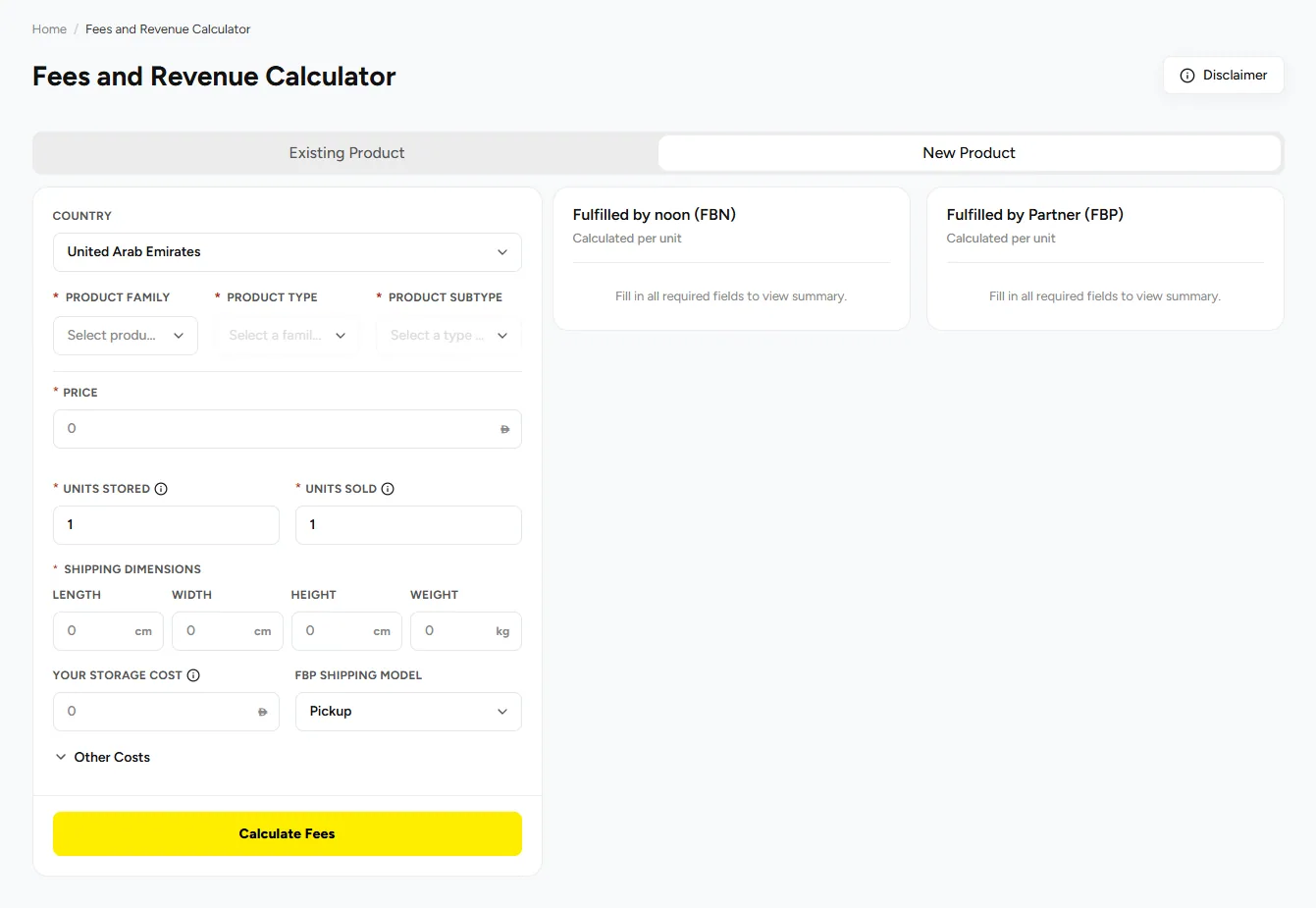Screen dimensions: 1316x908
Task: Click the Units Stored info icon
Action: click(161, 489)
